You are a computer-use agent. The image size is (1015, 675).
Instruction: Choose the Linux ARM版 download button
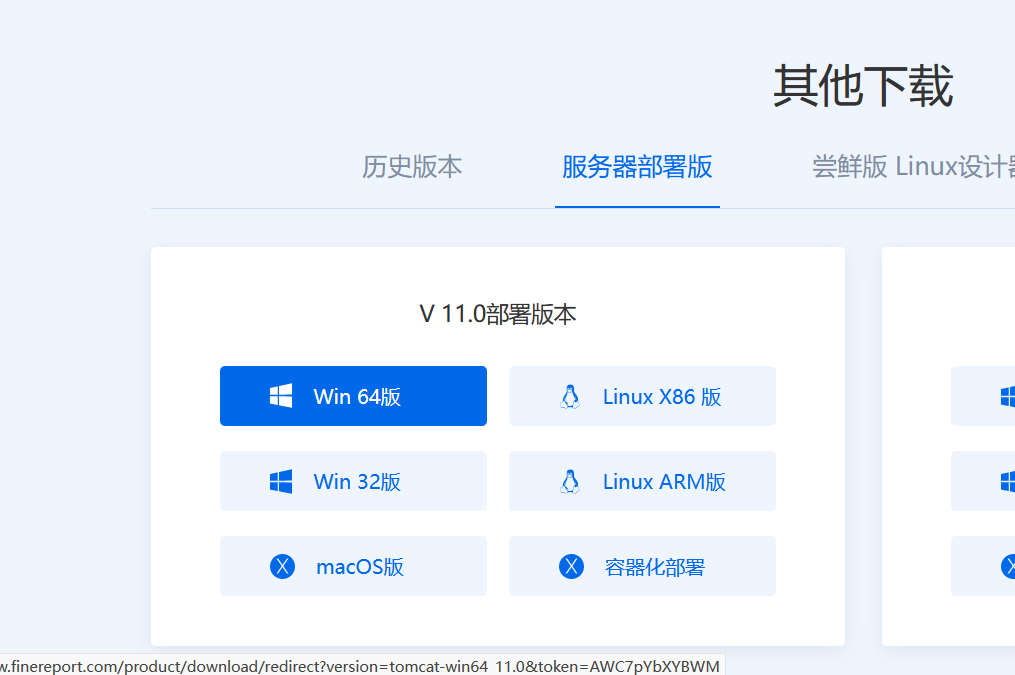(642, 481)
